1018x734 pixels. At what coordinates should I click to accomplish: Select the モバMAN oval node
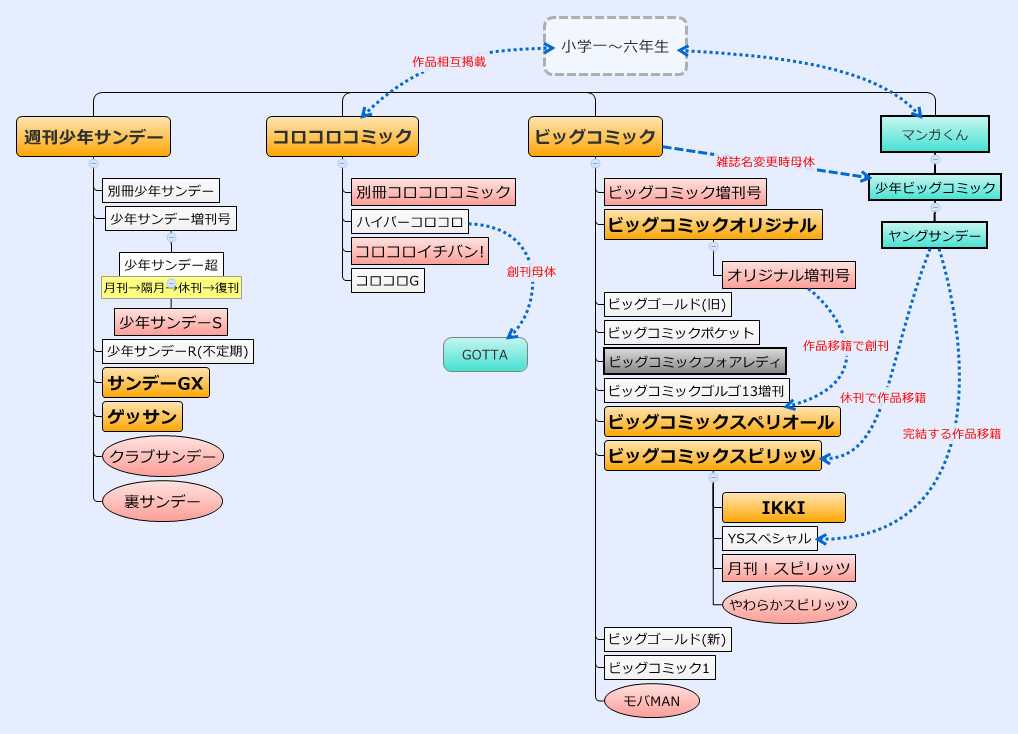652,701
